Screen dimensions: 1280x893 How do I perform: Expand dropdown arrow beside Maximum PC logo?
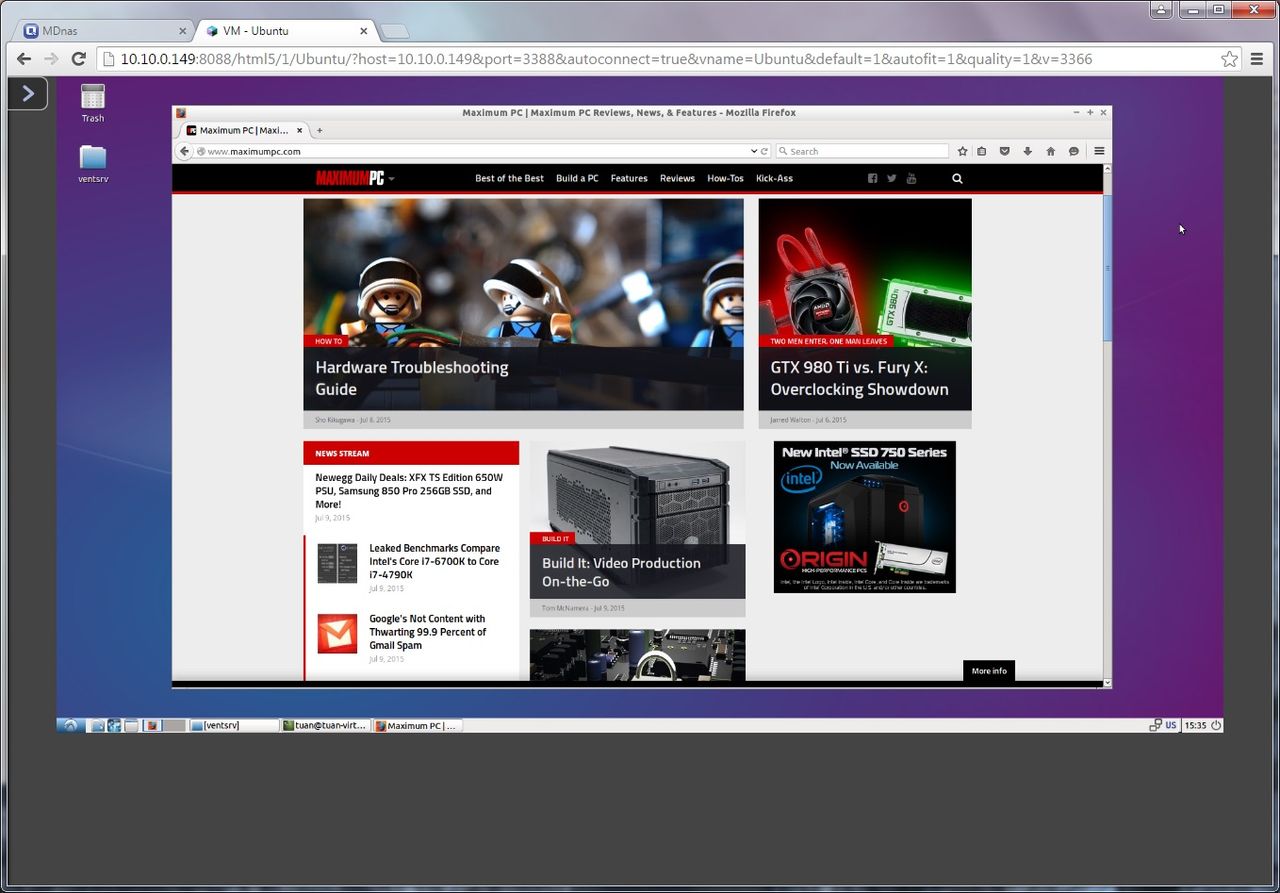(x=392, y=179)
